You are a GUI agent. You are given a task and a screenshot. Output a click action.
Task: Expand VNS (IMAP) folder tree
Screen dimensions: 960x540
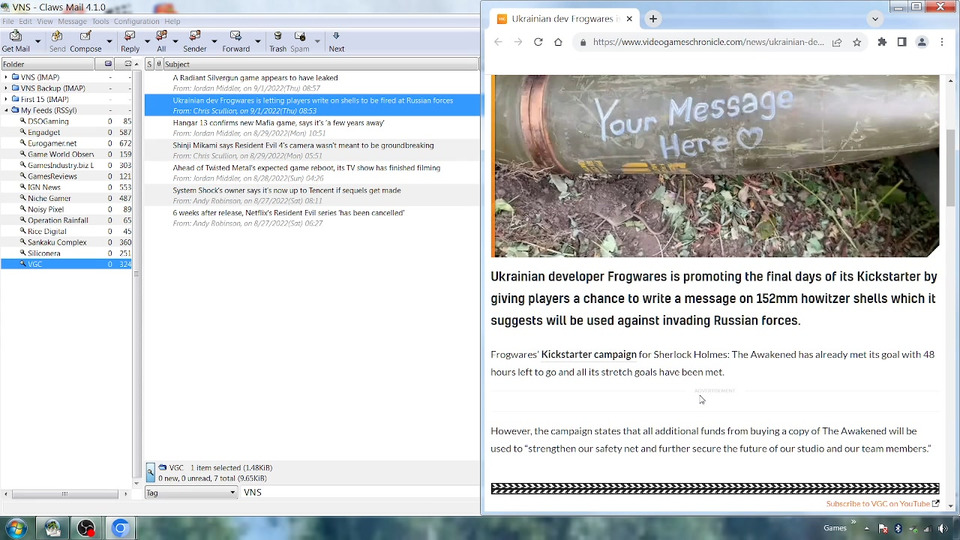[x=6, y=77]
